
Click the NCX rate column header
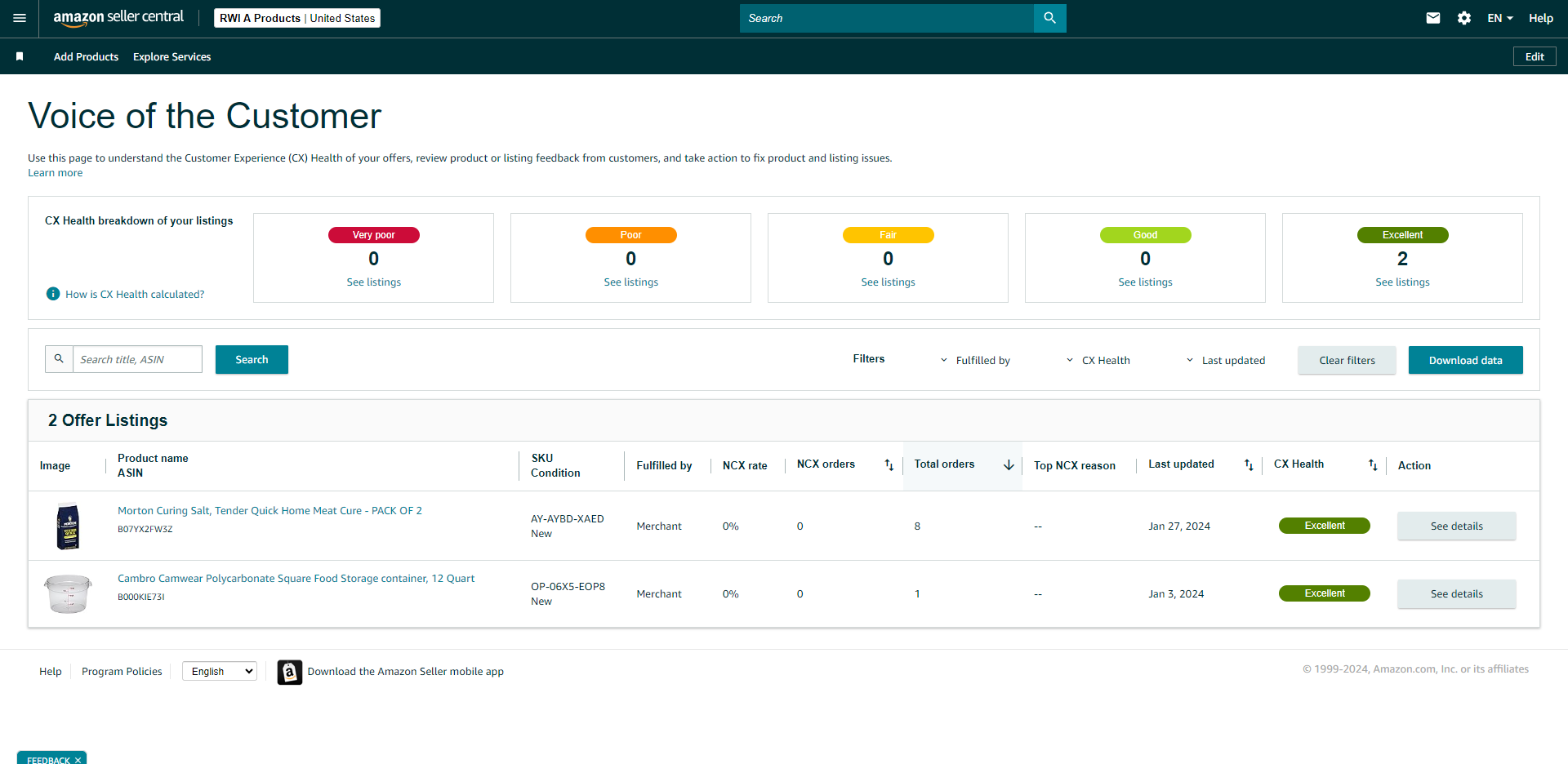pyautogui.click(x=745, y=465)
